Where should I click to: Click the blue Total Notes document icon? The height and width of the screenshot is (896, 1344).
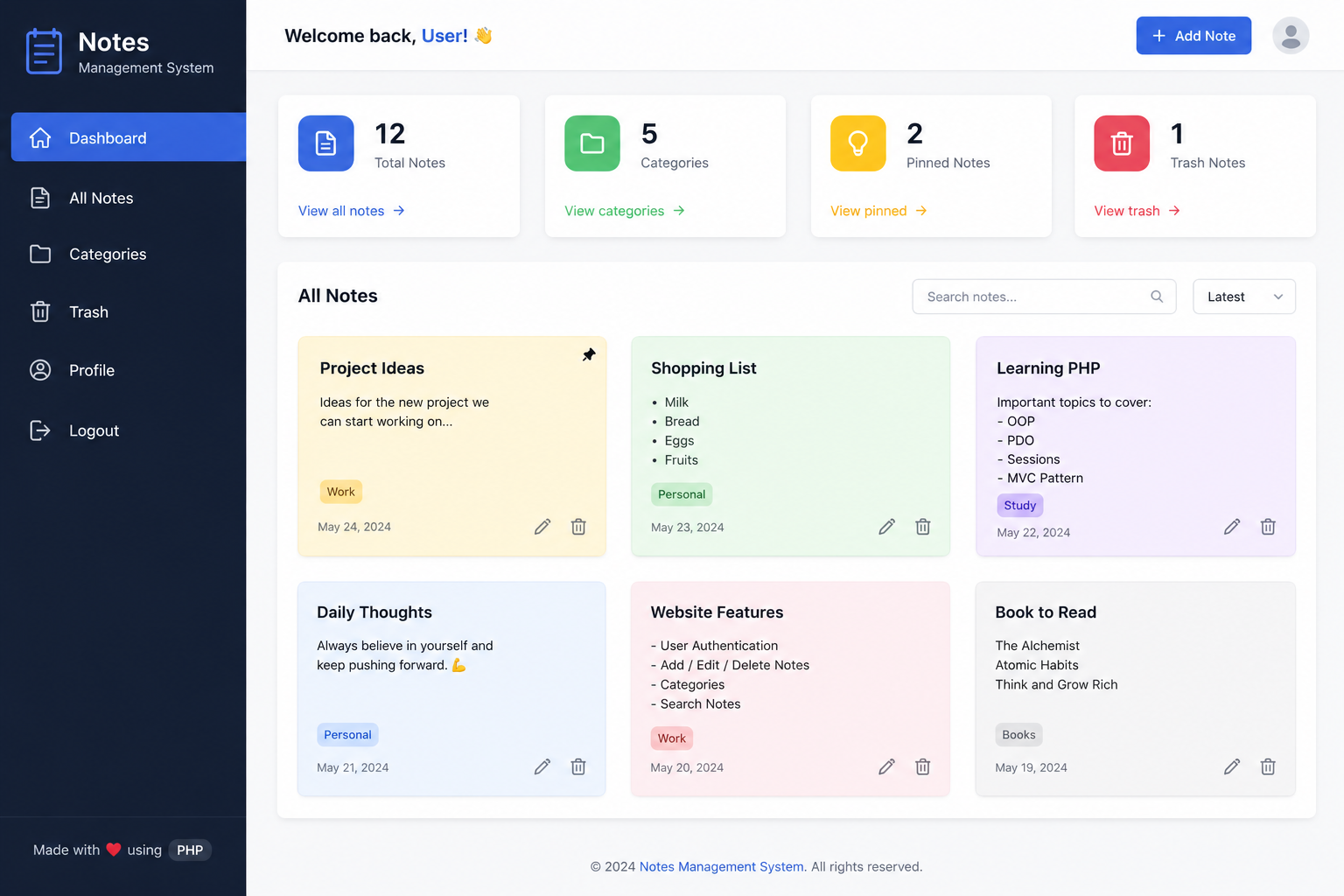click(x=326, y=143)
